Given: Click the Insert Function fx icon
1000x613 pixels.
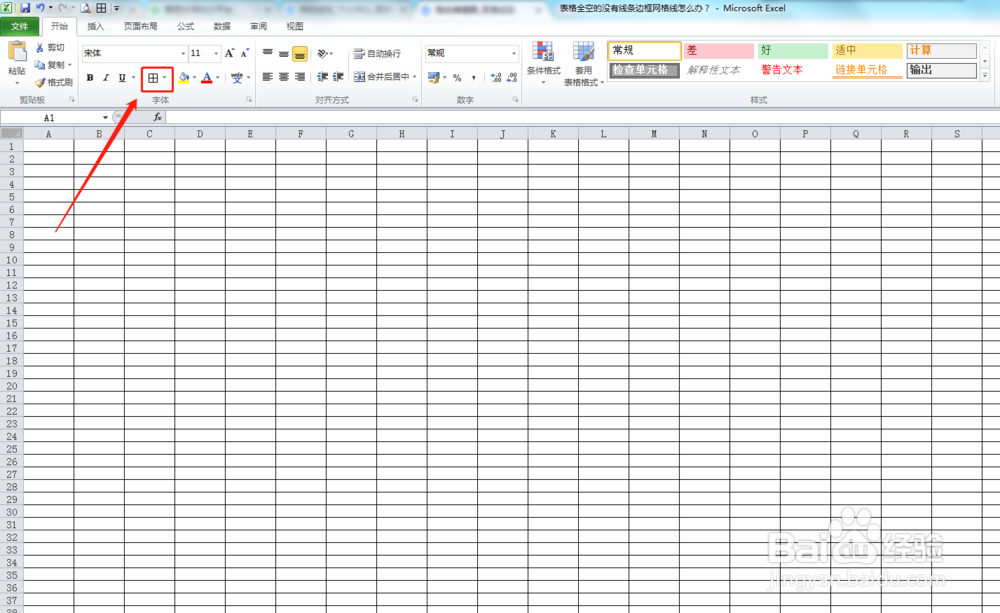Looking at the screenshot, I should (x=158, y=117).
